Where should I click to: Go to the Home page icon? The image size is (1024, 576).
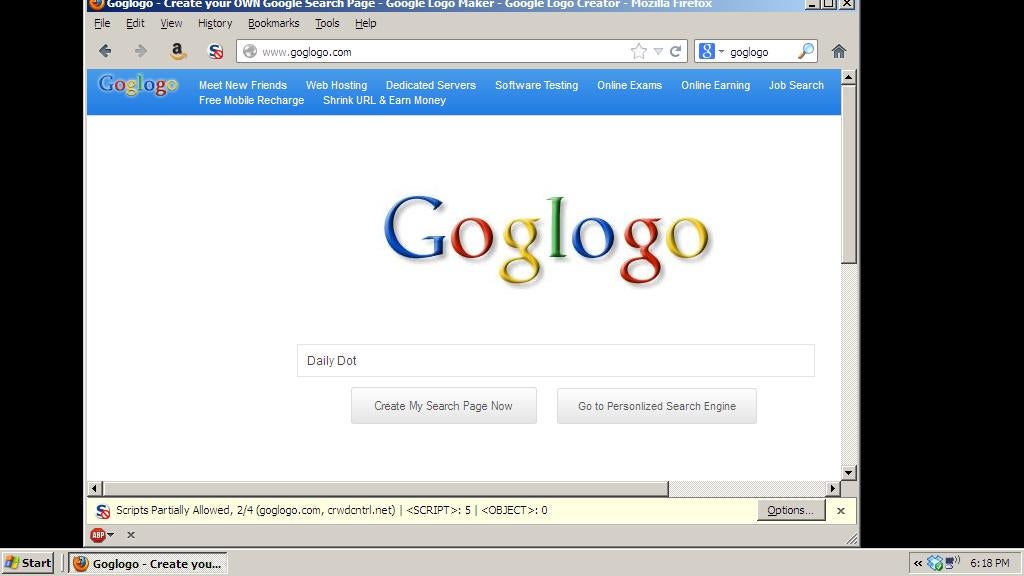pos(839,51)
